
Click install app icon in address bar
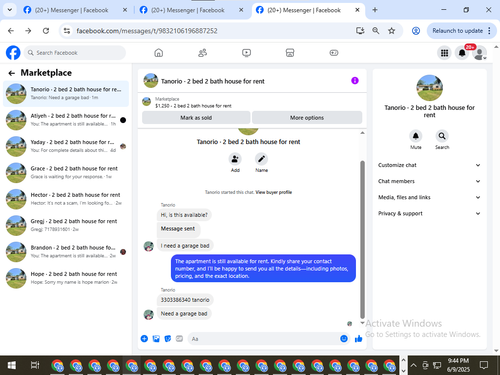[360, 31]
